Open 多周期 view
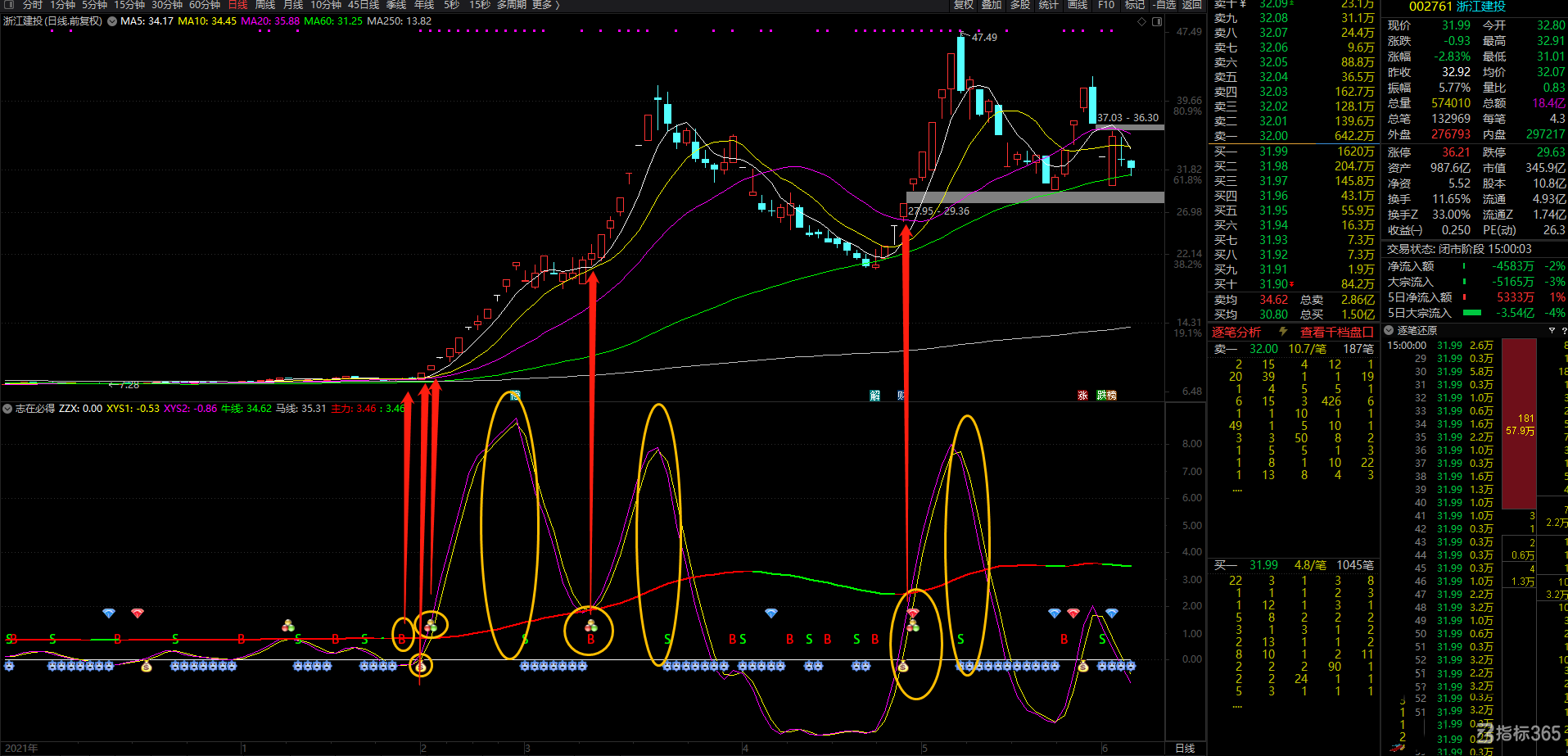Image resolution: width=1568 pixels, height=756 pixels. point(512,5)
